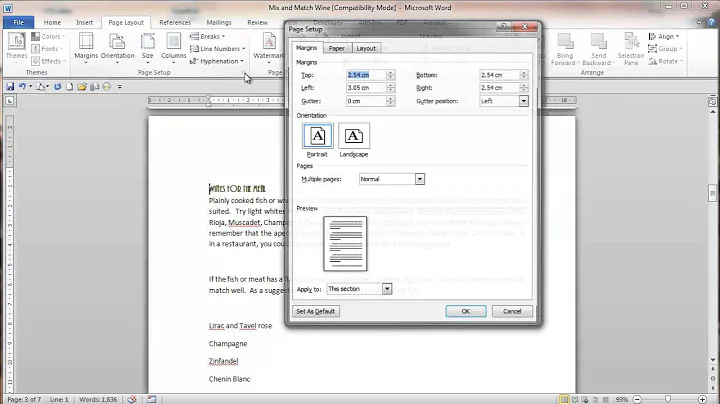This screenshot has height=404, width=720.
Task: Open the Hyphenation dropdown
Action: [x=217, y=61]
